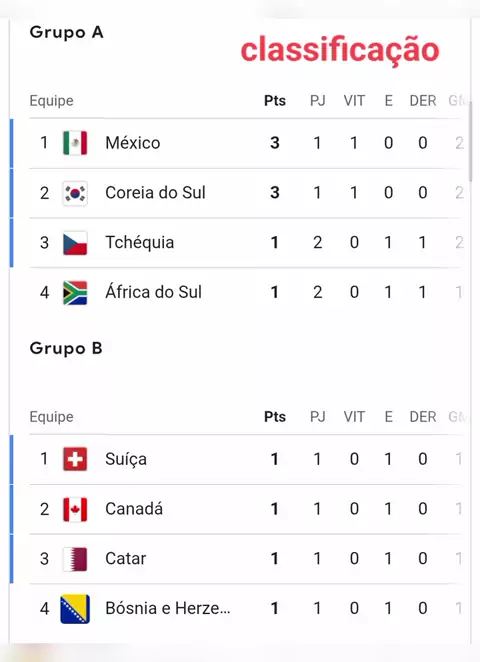Screen dimensions: 480x662
Task: Click the Catar flag icon
Action: tap(75, 559)
